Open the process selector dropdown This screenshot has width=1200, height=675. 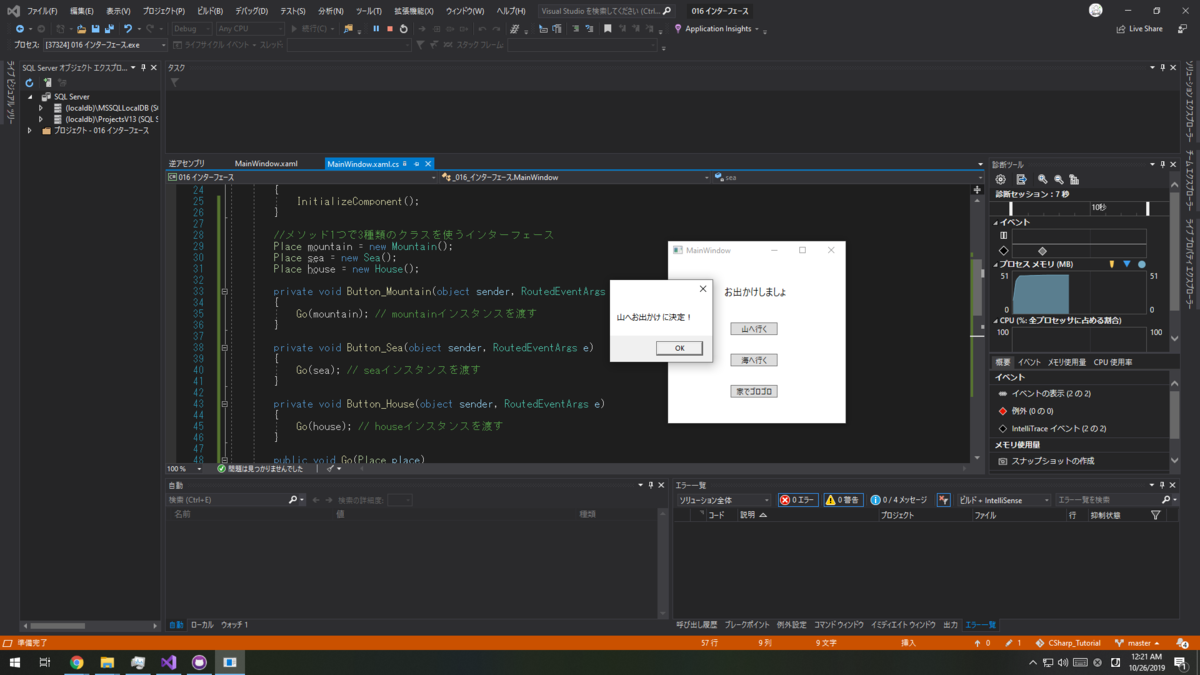pos(107,45)
